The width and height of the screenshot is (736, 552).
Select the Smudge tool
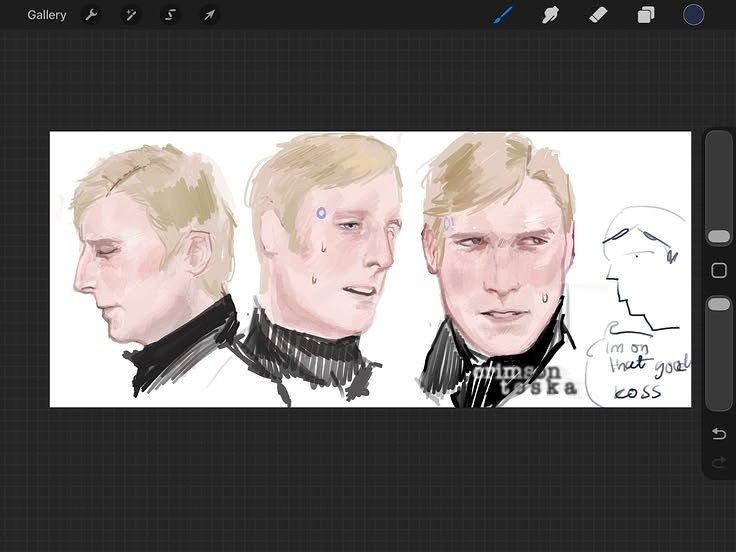pos(550,15)
